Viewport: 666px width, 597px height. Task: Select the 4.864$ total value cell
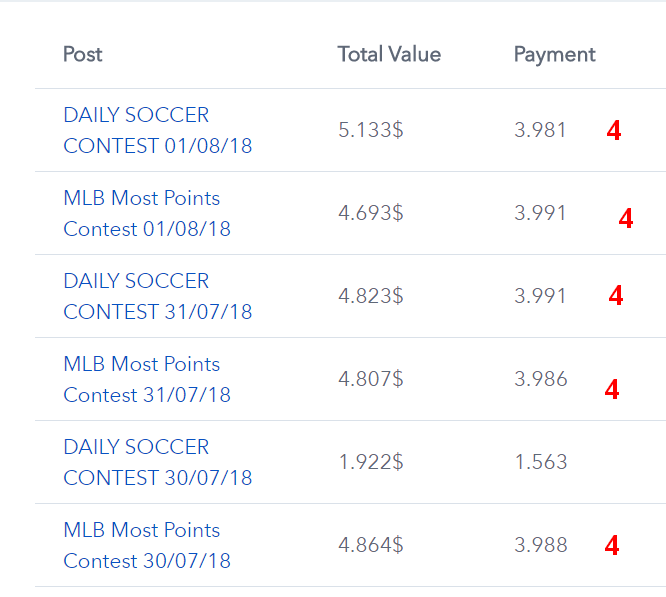tap(371, 545)
